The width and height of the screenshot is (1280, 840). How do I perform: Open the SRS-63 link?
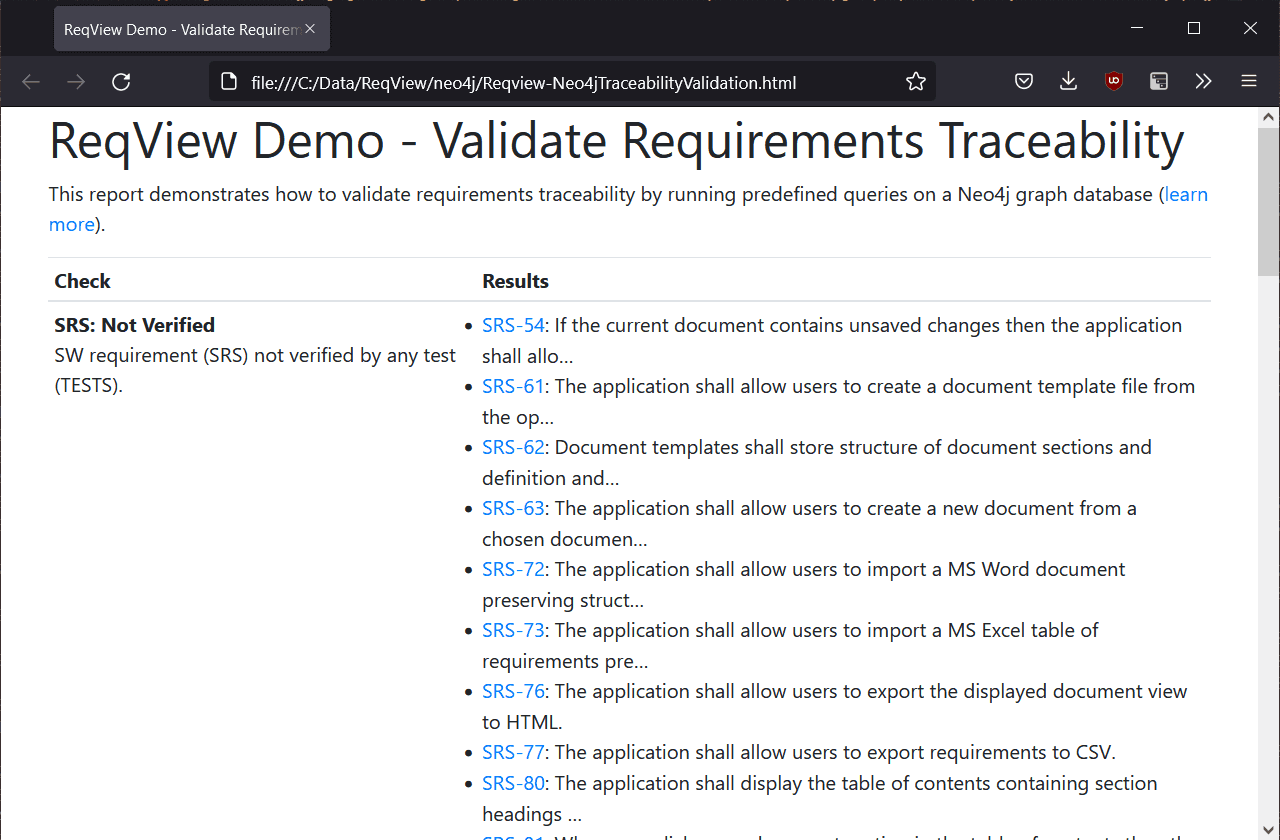pyautogui.click(x=513, y=508)
